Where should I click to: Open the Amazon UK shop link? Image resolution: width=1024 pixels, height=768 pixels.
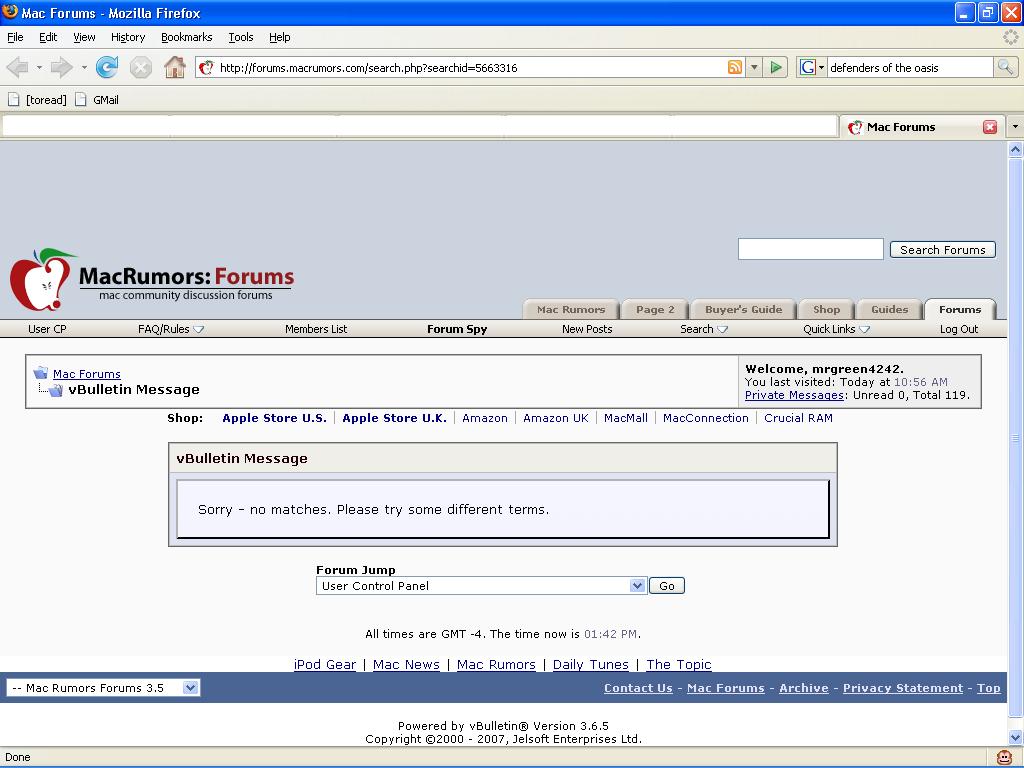[x=556, y=418]
